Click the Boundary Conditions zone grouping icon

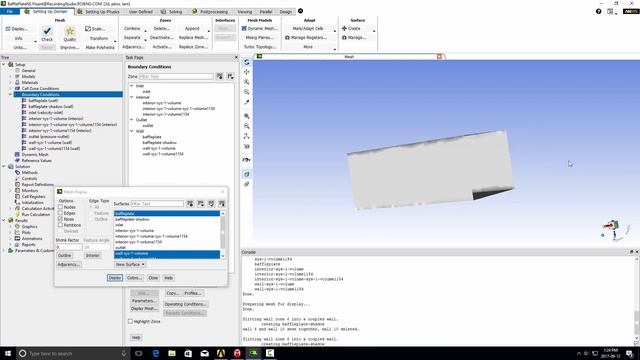(x=231, y=76)
